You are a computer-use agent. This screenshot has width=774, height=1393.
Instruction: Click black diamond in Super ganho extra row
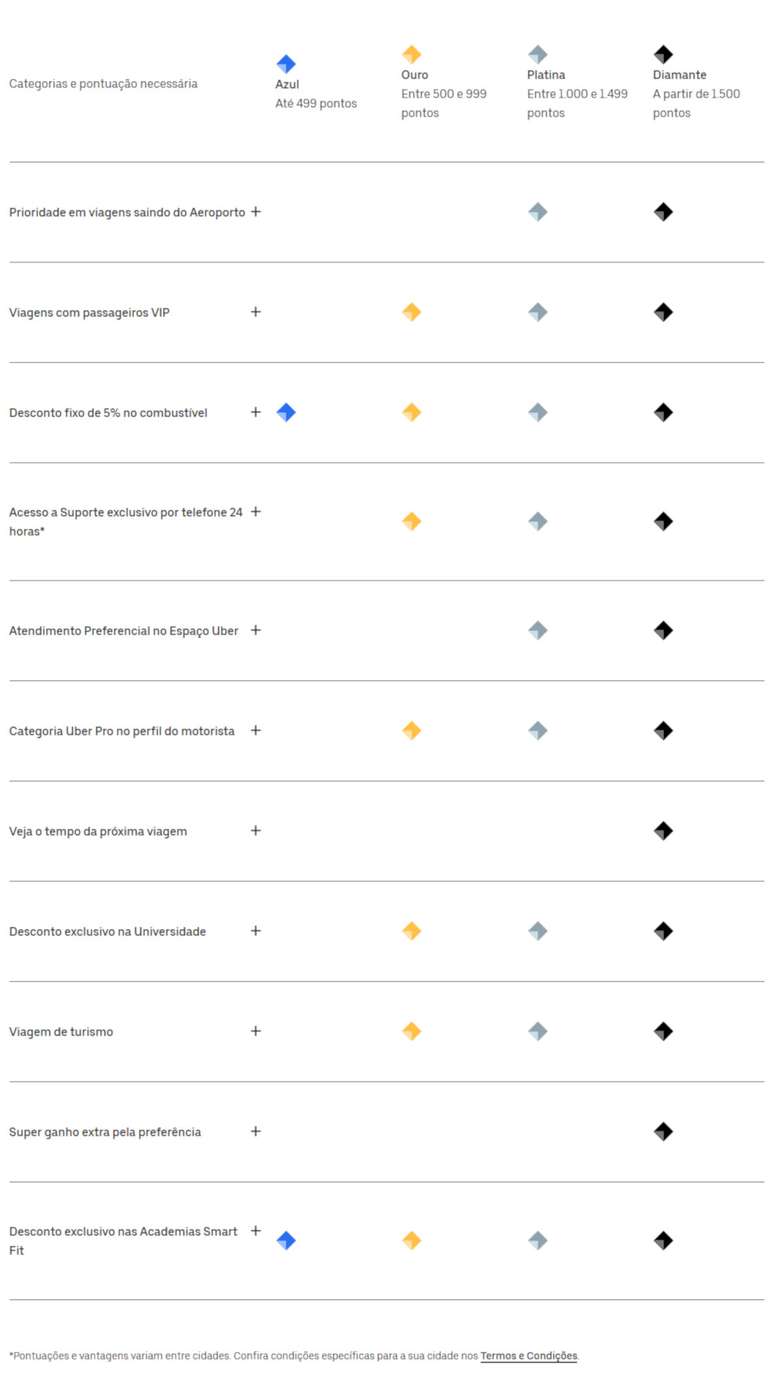tap(663, 1132)
